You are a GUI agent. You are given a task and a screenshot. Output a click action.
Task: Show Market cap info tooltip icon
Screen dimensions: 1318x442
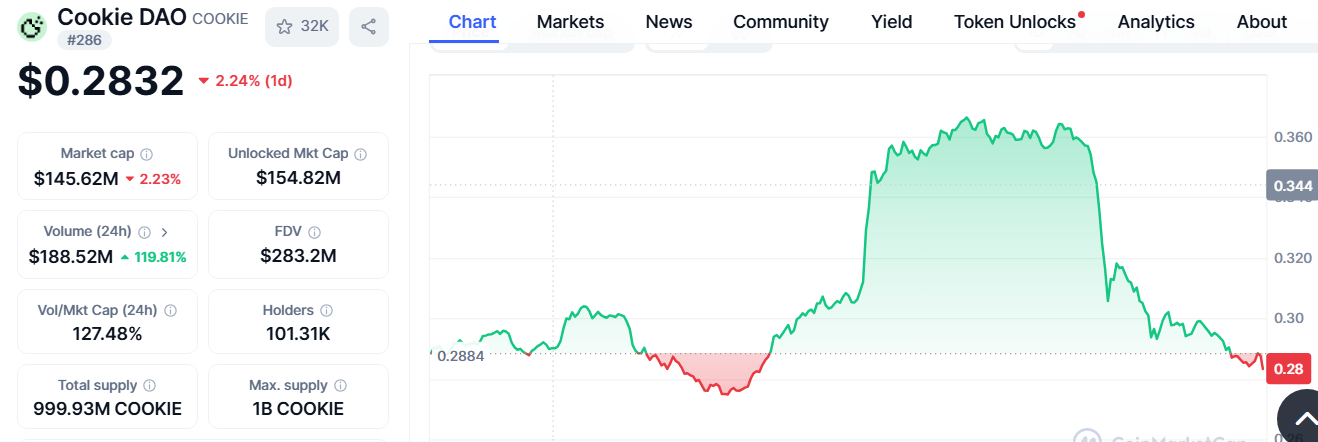tap(147, 154)
